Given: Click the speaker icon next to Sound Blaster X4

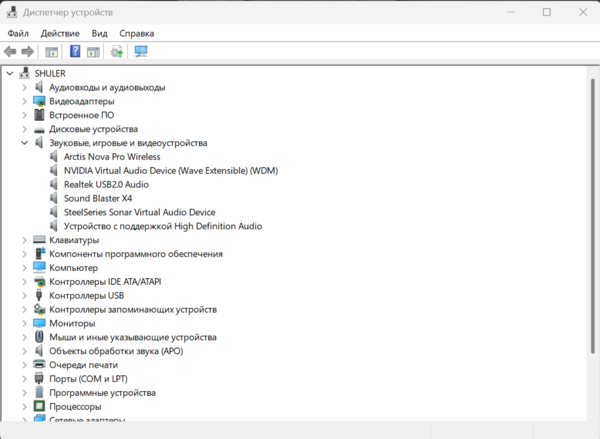Looking at the screenshot, I should (54, 198).
